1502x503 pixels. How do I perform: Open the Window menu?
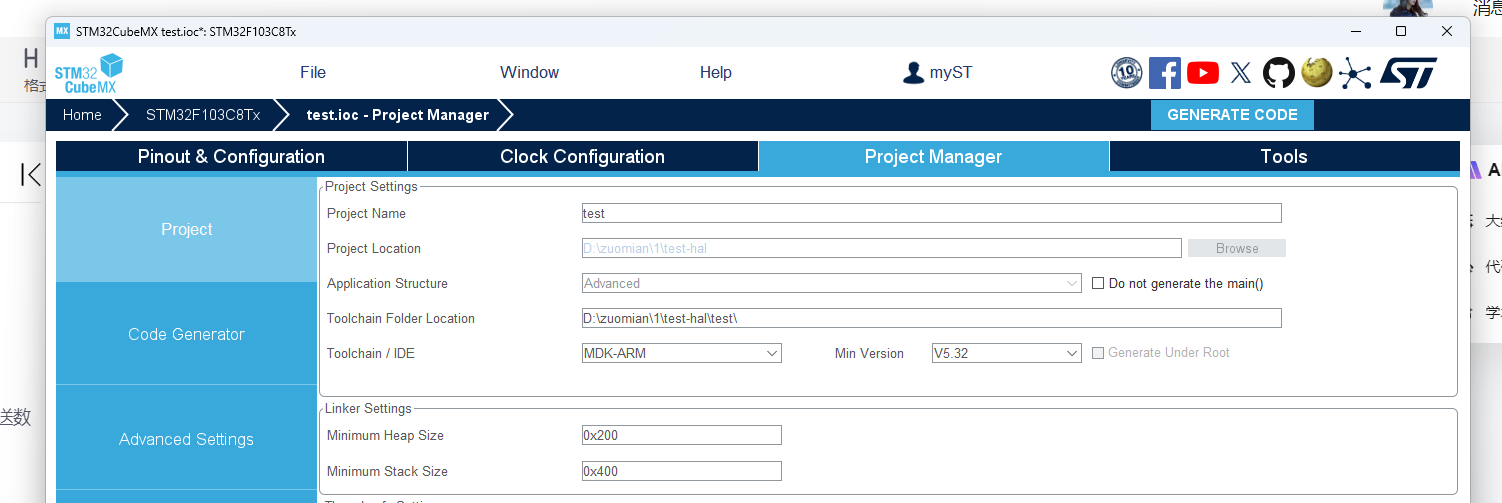coord(529,72)
